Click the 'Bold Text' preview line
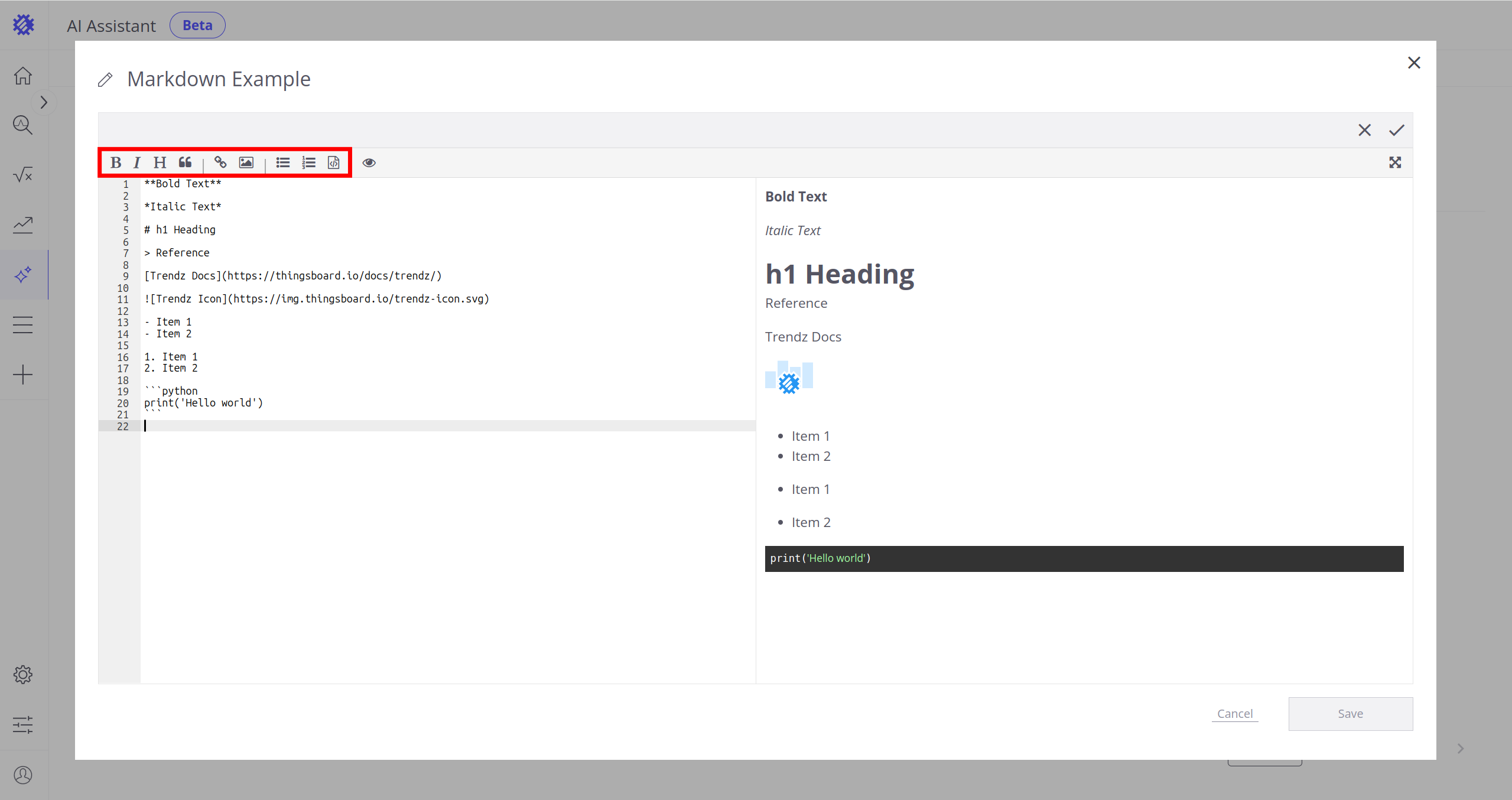This screenshot has width=1512, height=800. (796, 197)
